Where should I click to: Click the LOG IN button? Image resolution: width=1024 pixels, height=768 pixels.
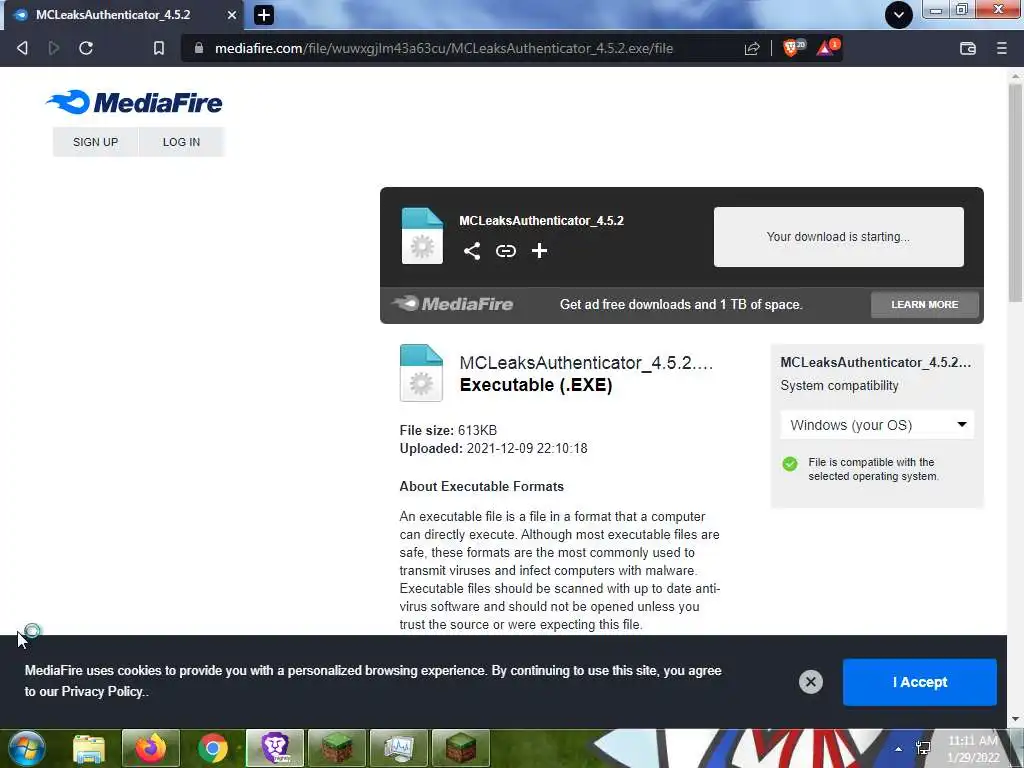(182, 142)
